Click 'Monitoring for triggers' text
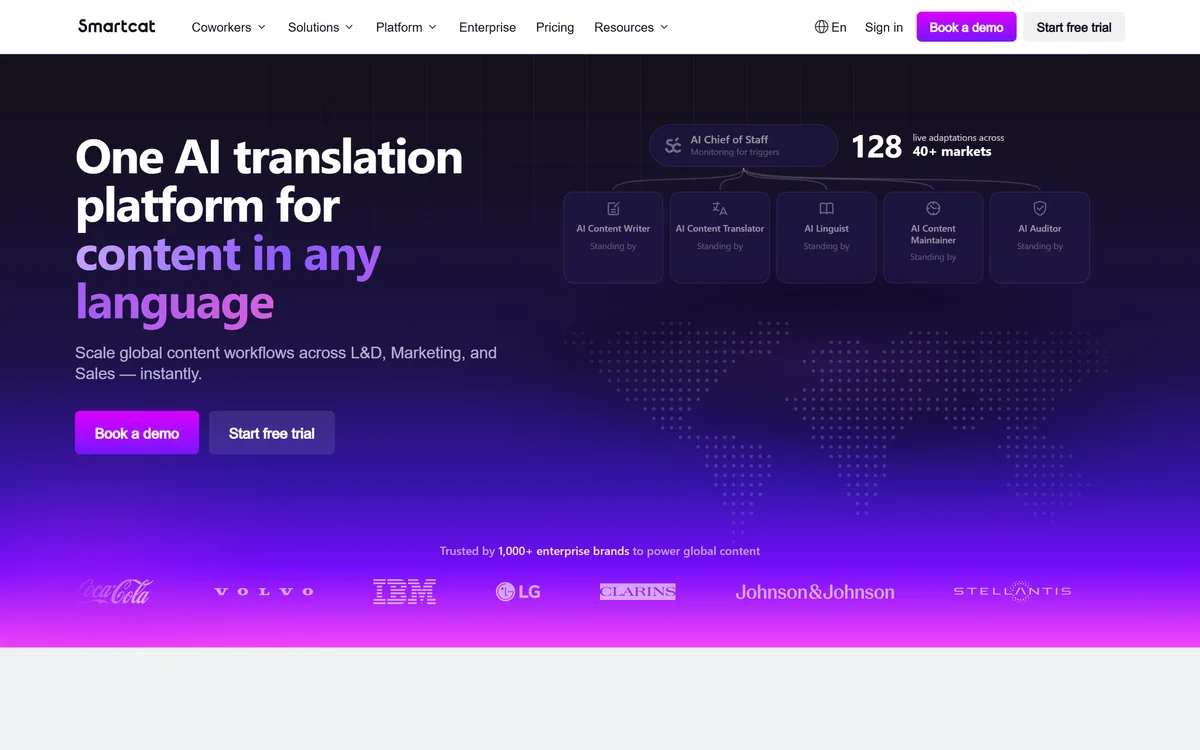The height and width of the screenshot is (750, 1200). (735, 153)
